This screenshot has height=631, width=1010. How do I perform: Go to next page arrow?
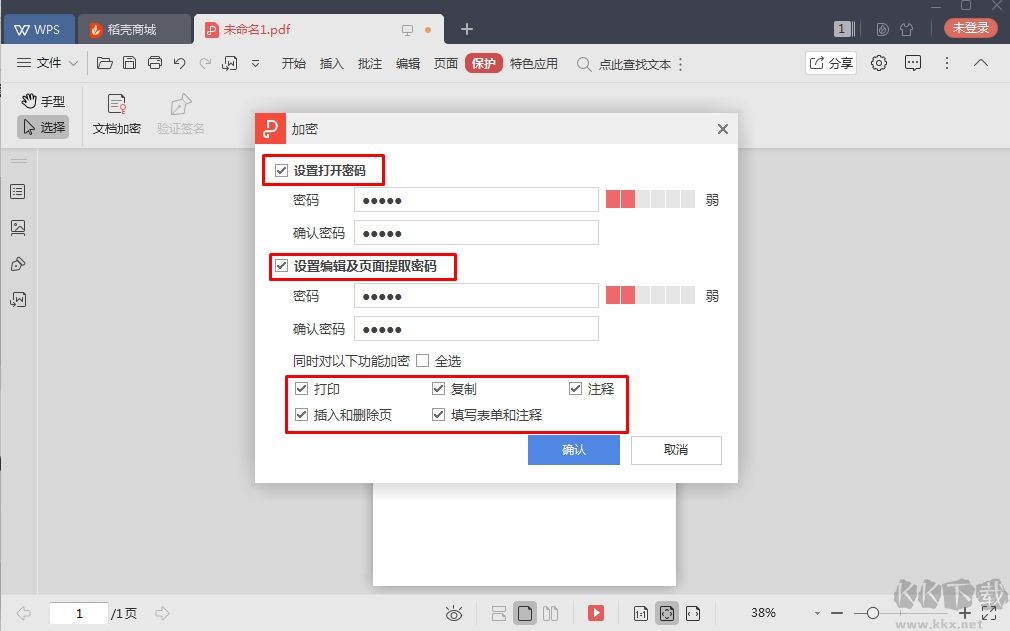pos(162,613)
